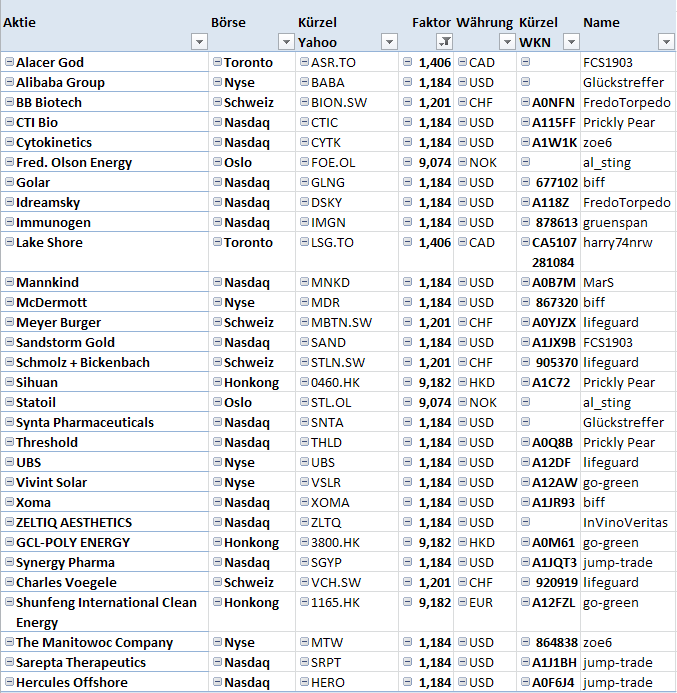Click the collapse icon next to 0460.HK
Screen dimensions: 677x693
tap(303, 382)
